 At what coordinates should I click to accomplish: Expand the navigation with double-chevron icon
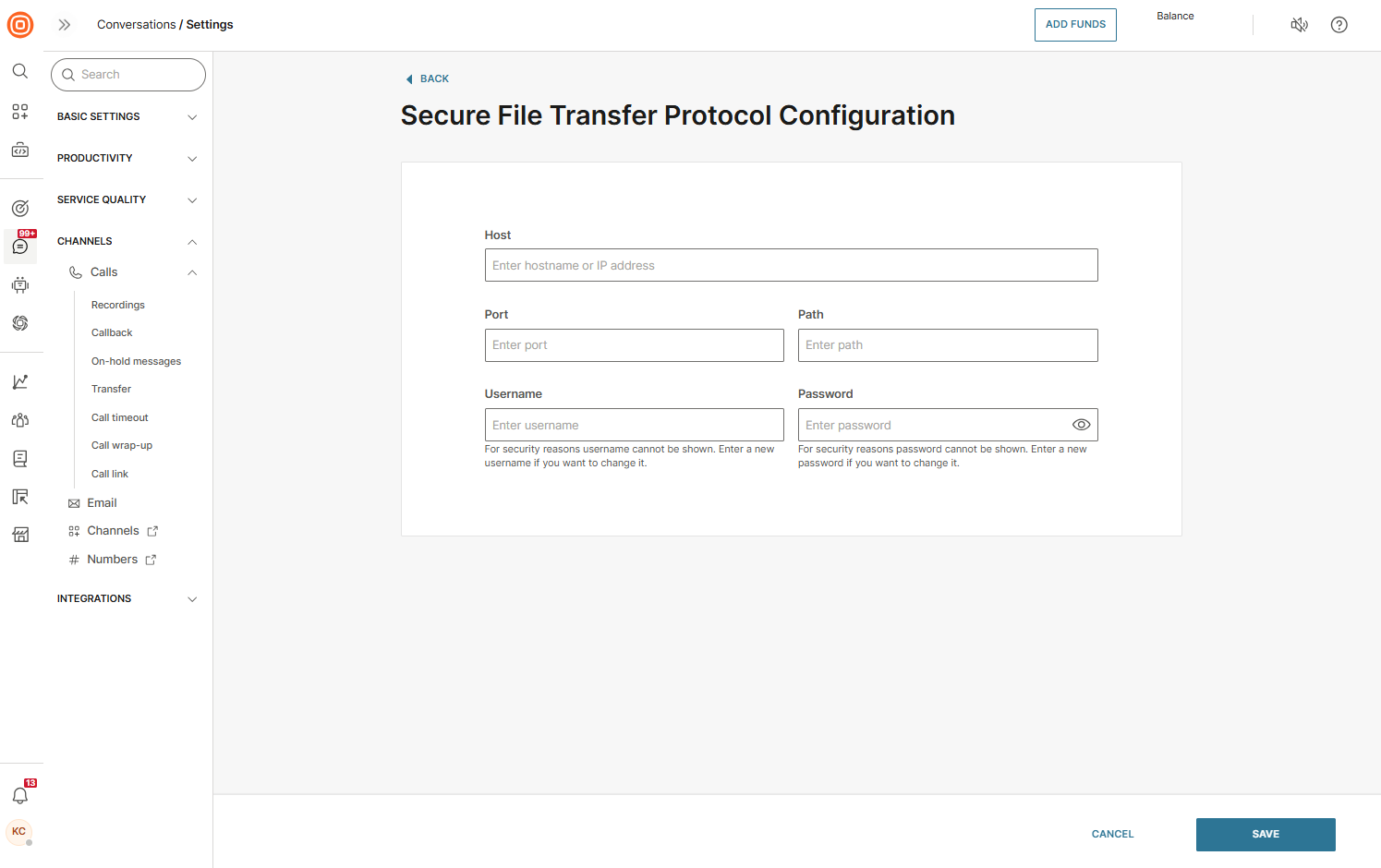[x=65, y=25]
